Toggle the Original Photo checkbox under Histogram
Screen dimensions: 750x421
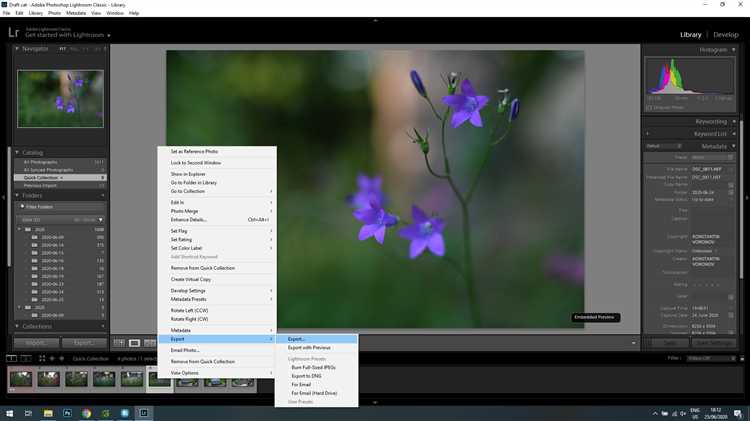[650, 108]
